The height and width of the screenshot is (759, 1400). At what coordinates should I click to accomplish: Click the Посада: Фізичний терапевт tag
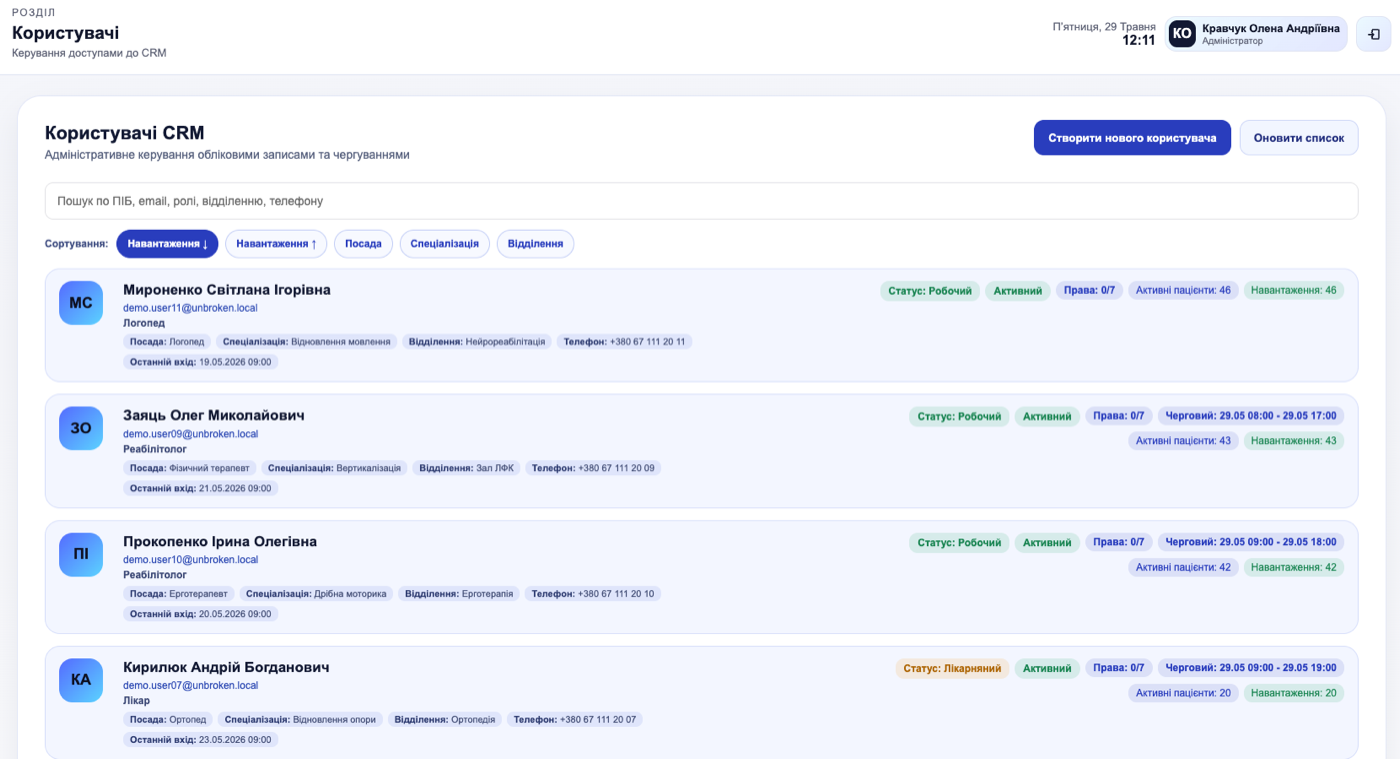[x=190, y=468]
